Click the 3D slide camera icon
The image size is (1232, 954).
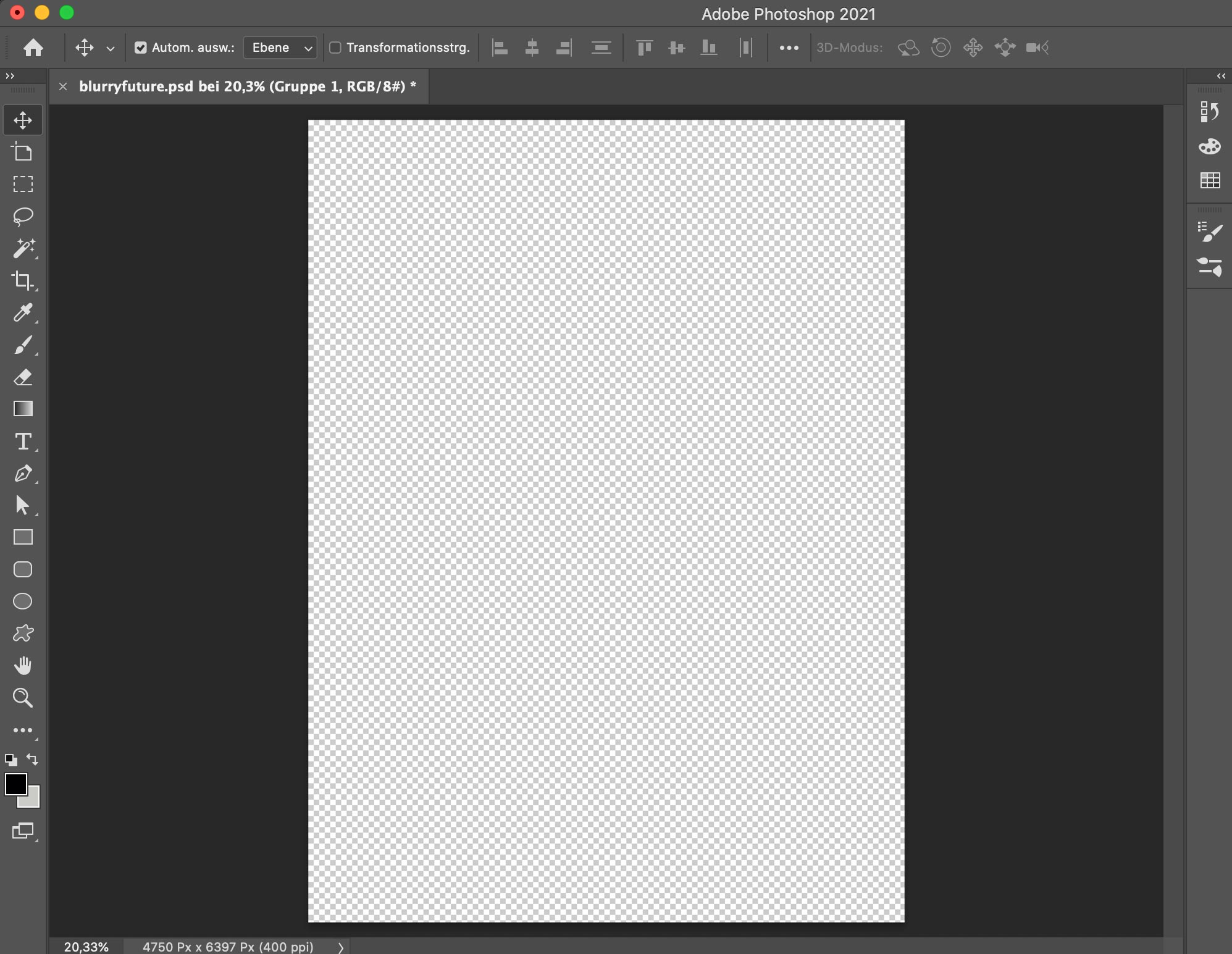pyautogui.click(x=1005, y=48)
